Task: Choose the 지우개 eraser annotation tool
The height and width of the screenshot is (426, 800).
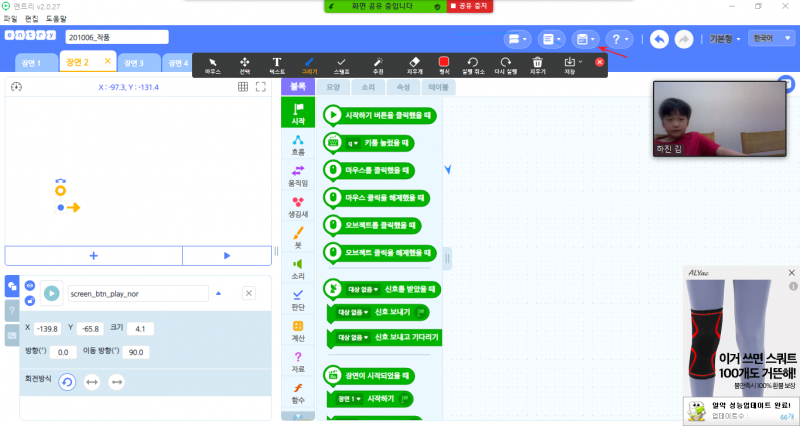Action: tap(415, 65)
